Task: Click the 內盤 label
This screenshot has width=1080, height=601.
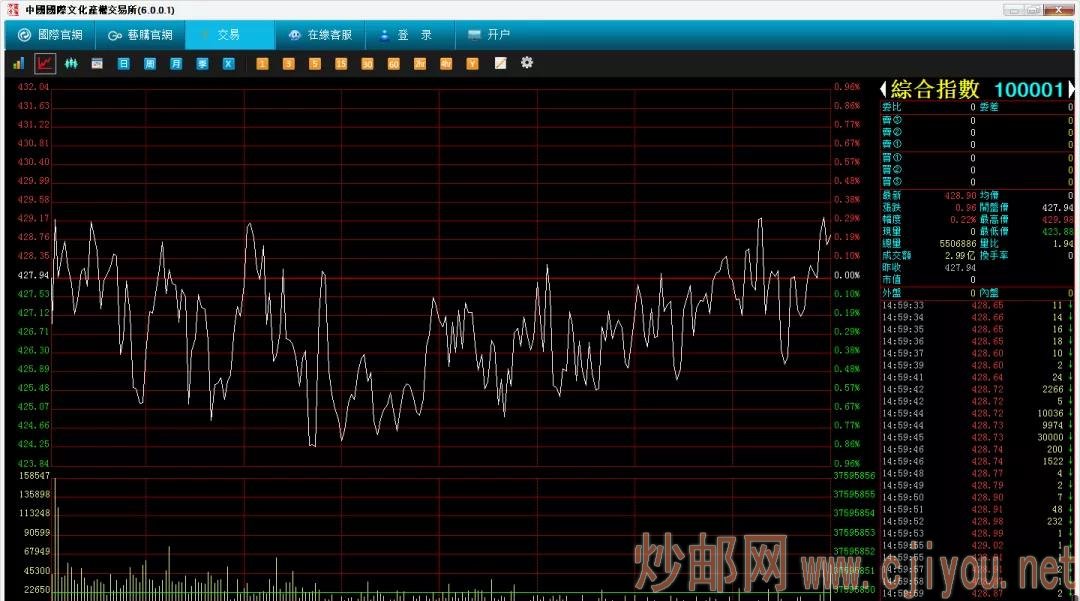Action: click(x=988, y=293)
